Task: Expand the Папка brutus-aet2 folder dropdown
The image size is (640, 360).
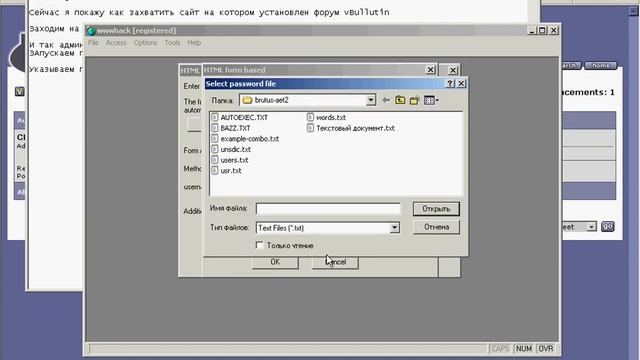Action: [371, 100]
